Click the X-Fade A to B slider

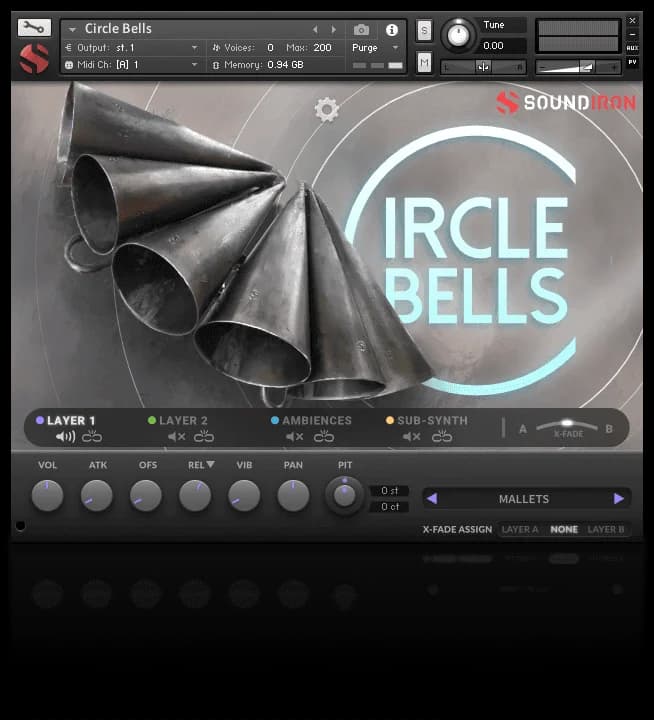pyautogui.click(x=567, y=425)
